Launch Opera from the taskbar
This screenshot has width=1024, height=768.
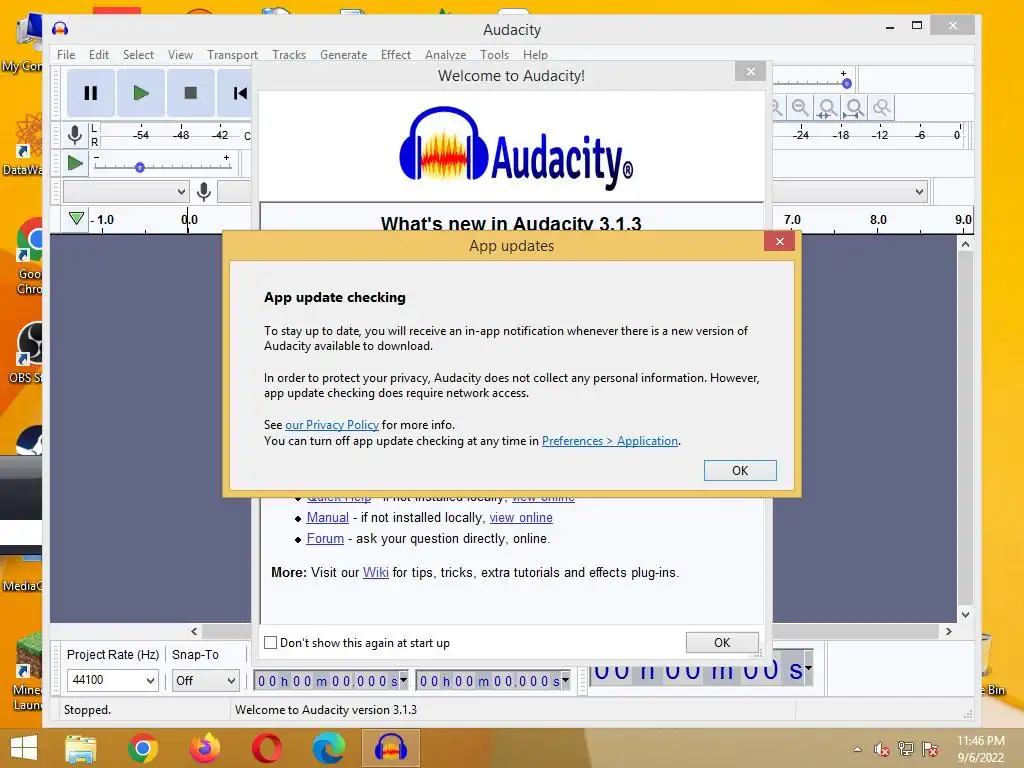[266, 748]
